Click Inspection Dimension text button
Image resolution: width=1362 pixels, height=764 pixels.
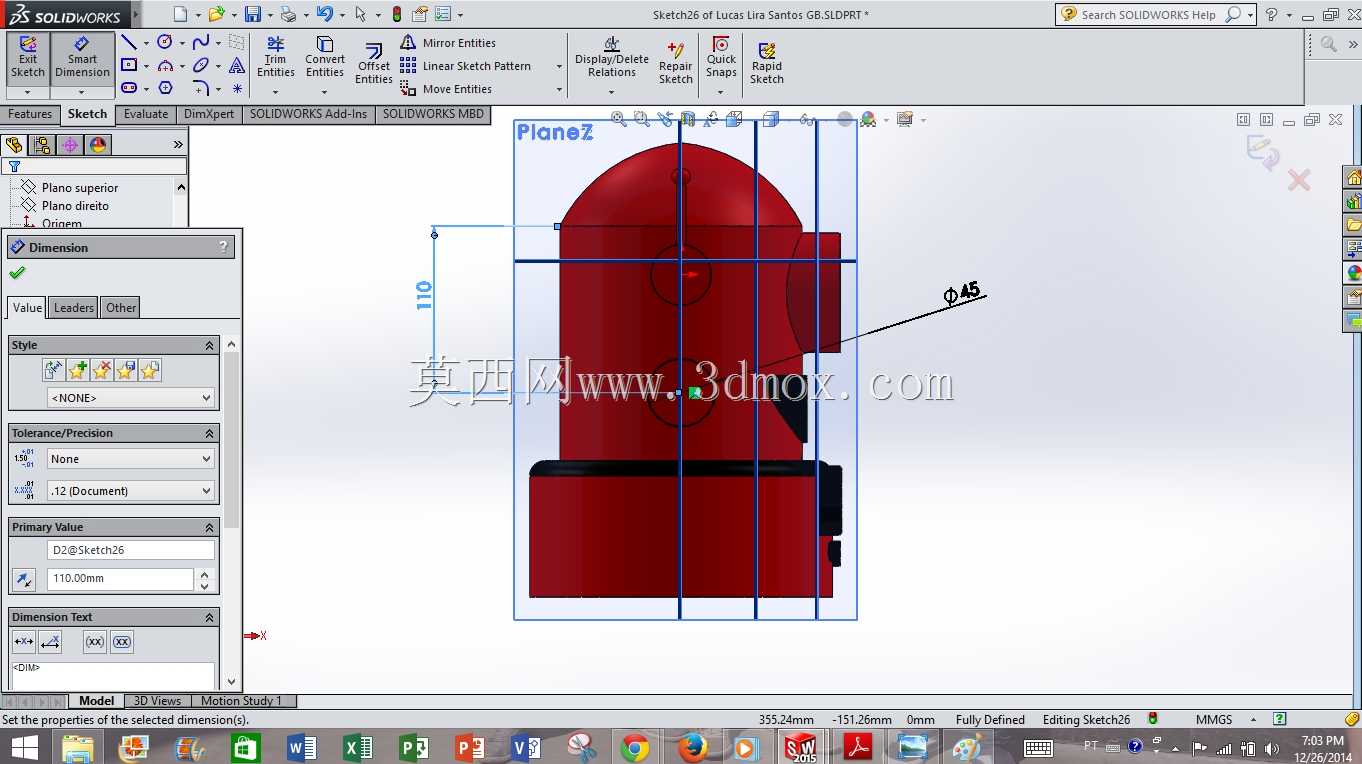coord(122,642)
